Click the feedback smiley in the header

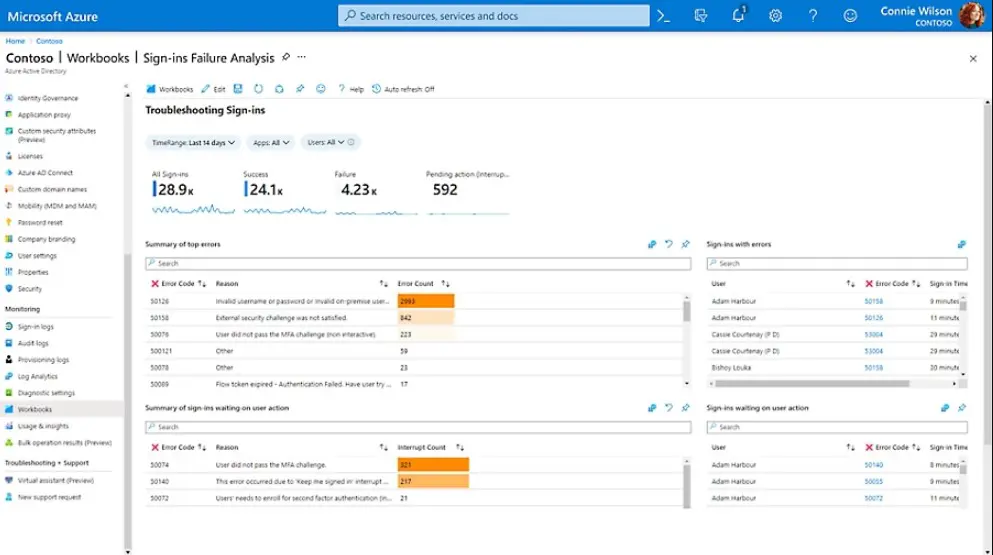pos(850,16)
